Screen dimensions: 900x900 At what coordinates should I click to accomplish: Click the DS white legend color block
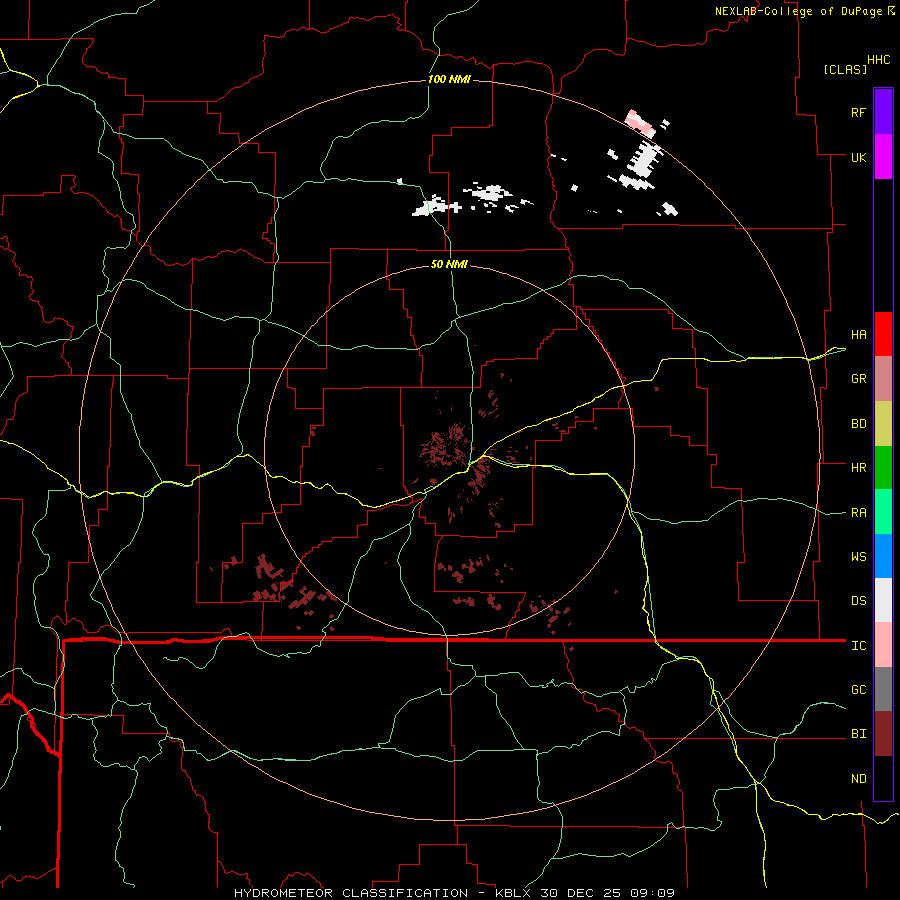click(883, 600)
